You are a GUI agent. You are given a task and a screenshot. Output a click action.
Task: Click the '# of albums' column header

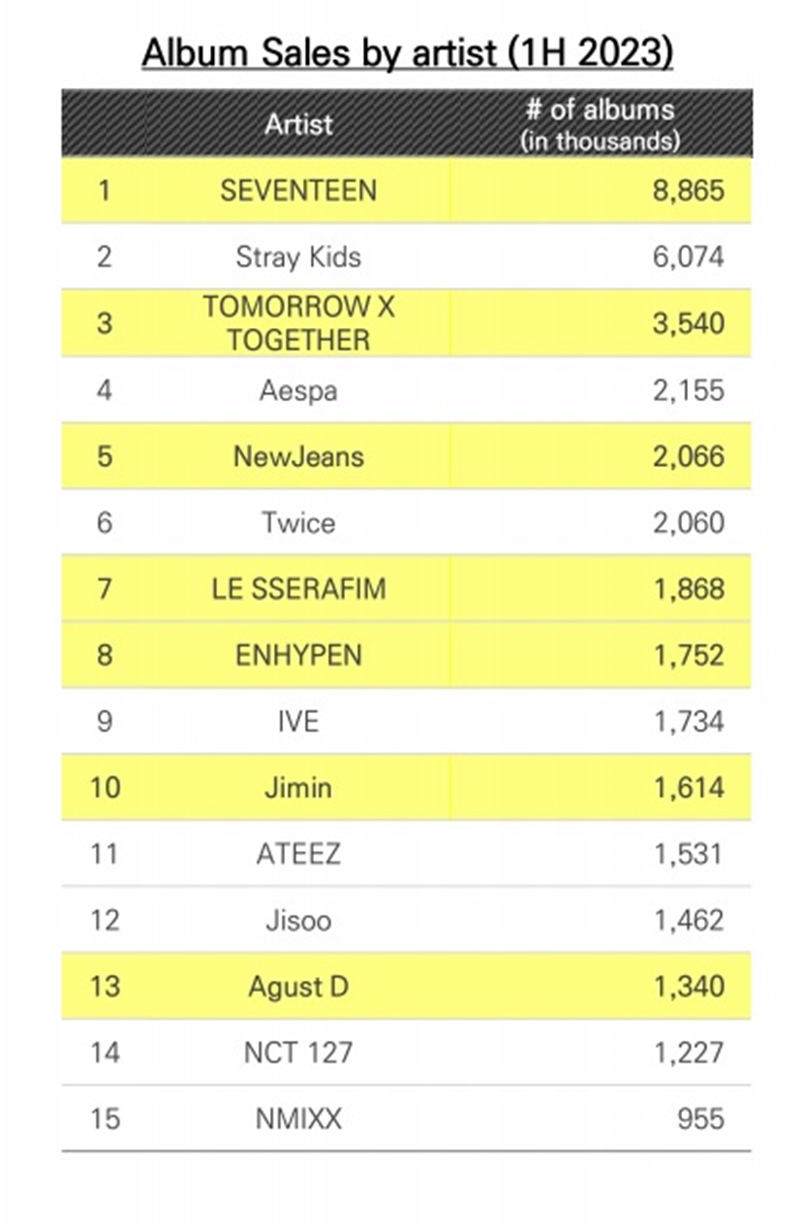[x=600, y=123]
